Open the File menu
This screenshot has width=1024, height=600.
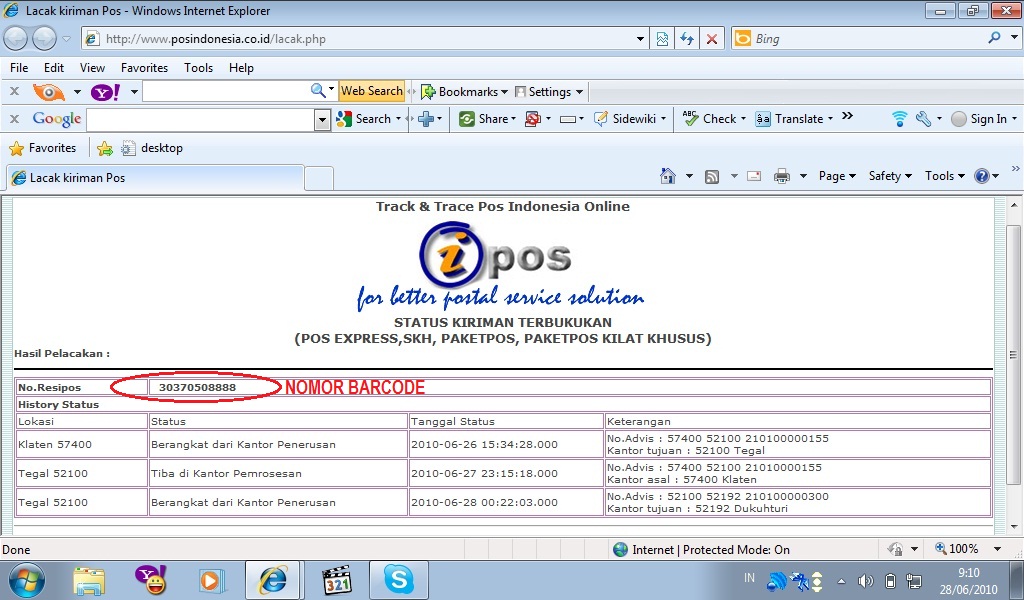(x=19, y=68)
